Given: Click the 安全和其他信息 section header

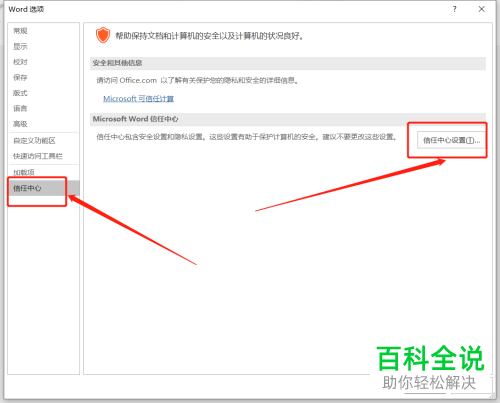Looking at the screenshot, I should [288, 63].
